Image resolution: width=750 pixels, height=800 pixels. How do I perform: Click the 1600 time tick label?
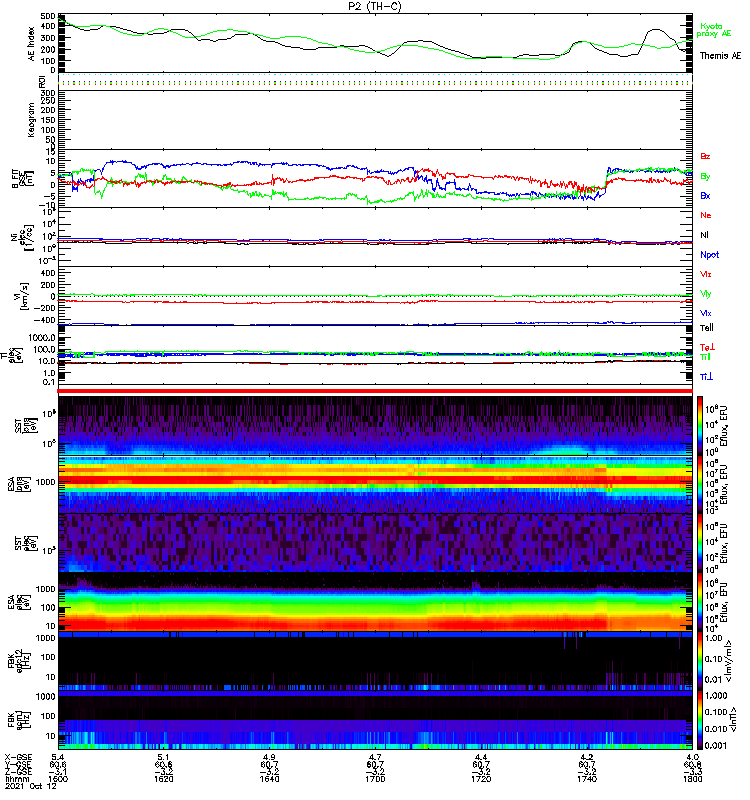pos(58,779)
